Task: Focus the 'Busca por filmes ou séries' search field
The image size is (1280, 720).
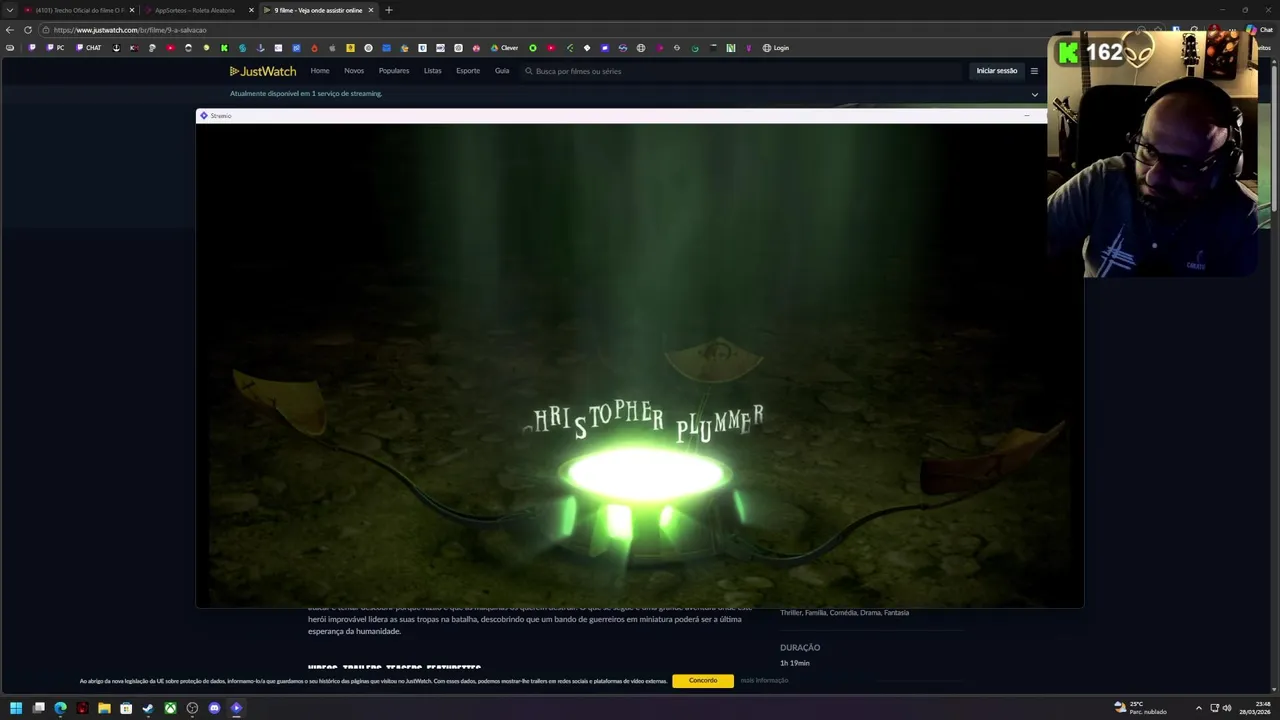Action: pyautogui.click(x=740, y=71)
